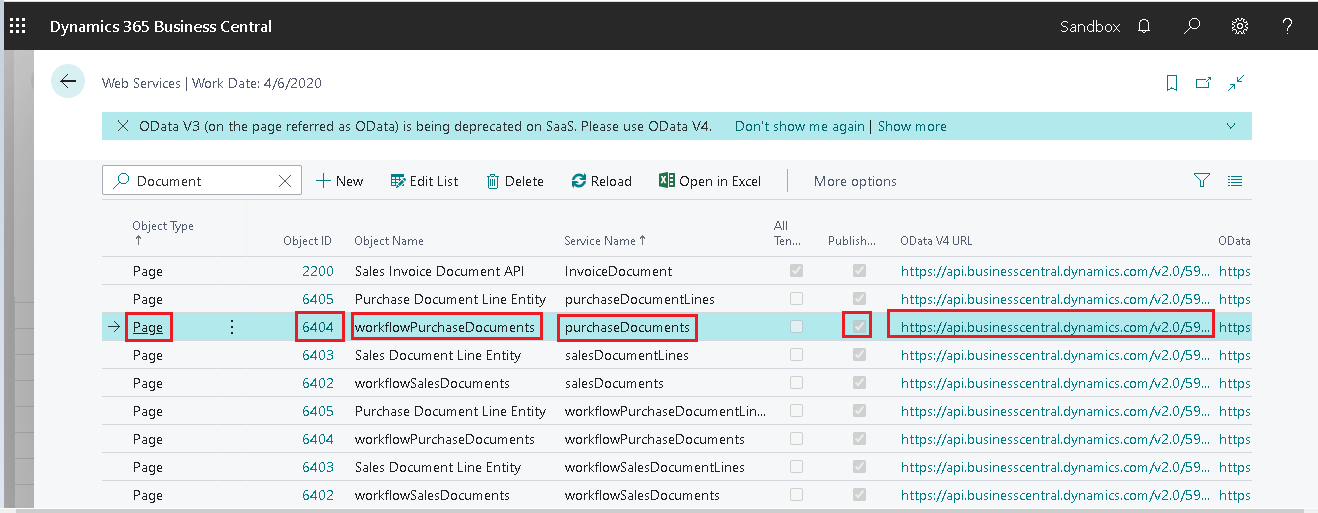Toggle Published checkbox for salesDocuments row
Viewport: 1318px width, 513px height.
(858, 383)
